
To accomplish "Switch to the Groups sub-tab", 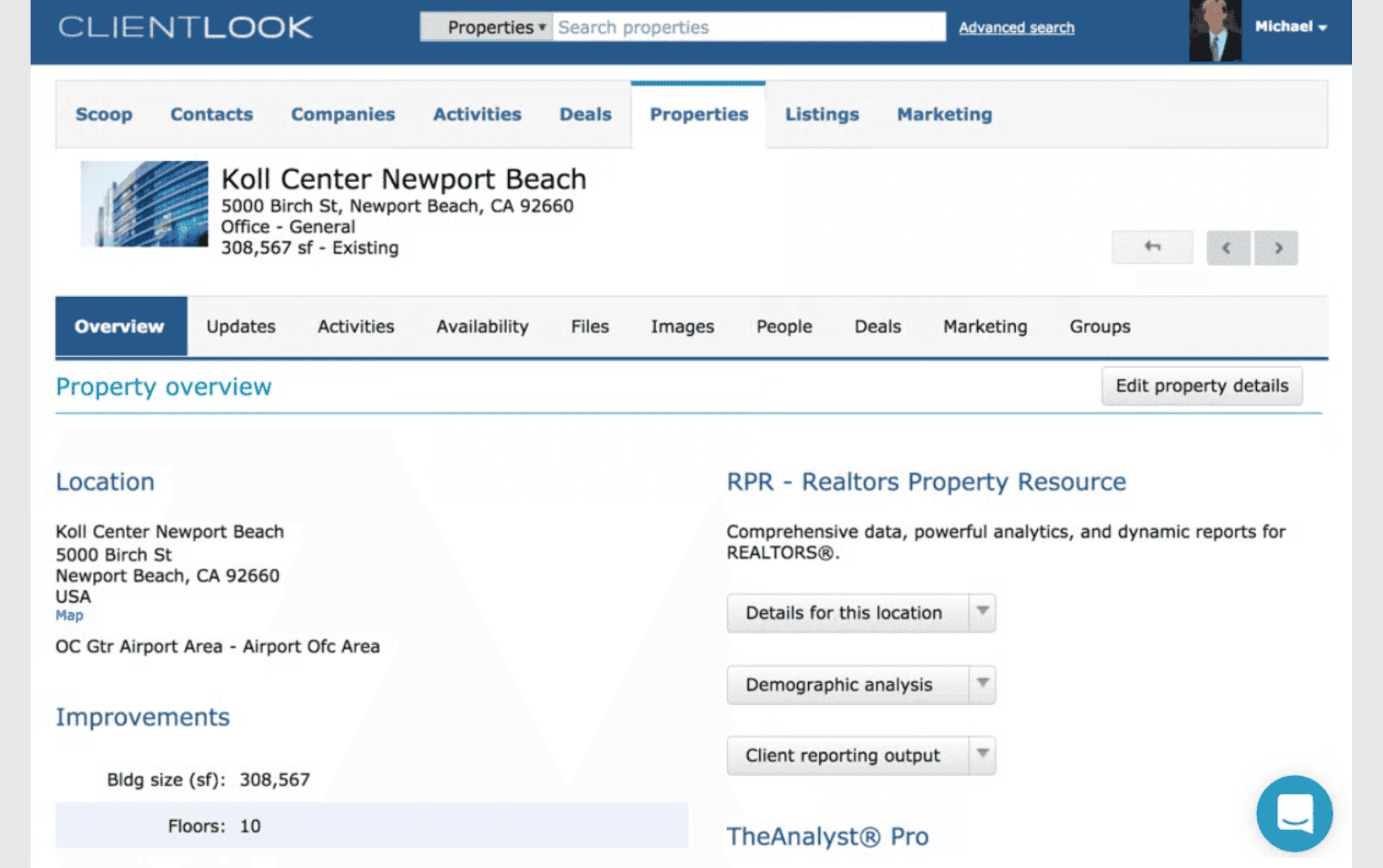I will (1100, 327).
